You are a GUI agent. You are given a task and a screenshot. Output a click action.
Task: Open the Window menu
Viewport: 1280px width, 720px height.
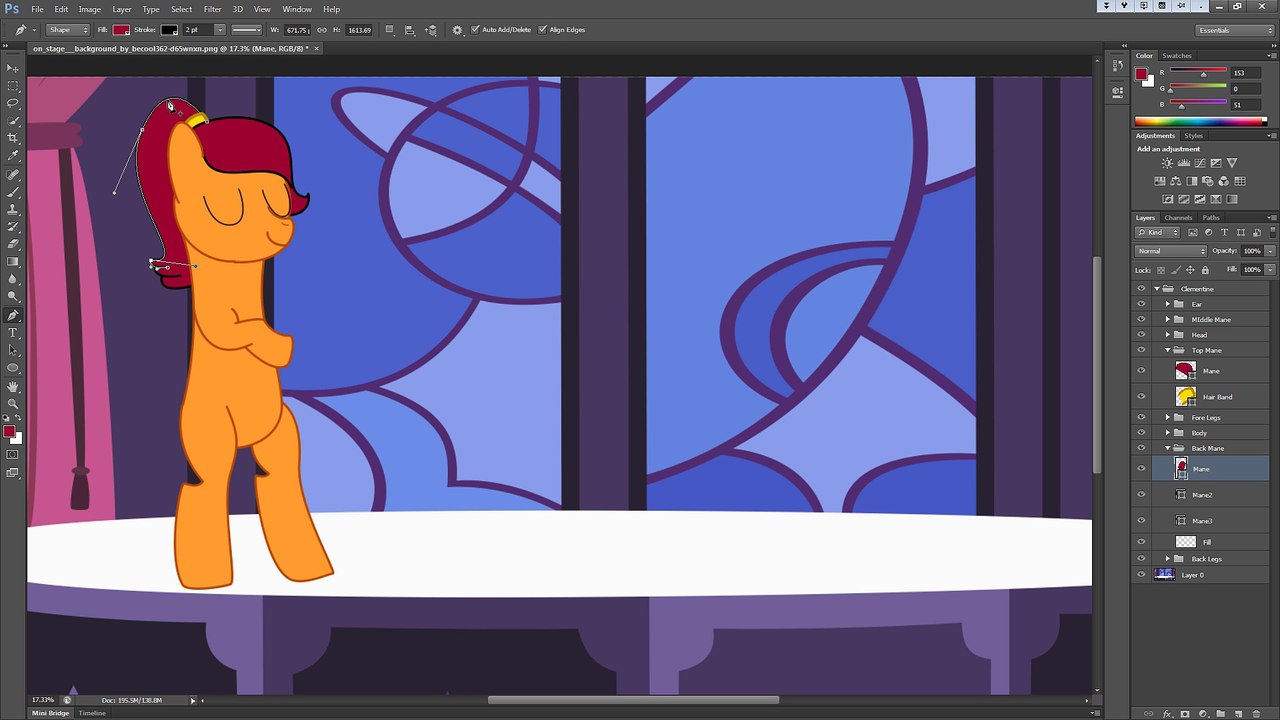(297, 9)
